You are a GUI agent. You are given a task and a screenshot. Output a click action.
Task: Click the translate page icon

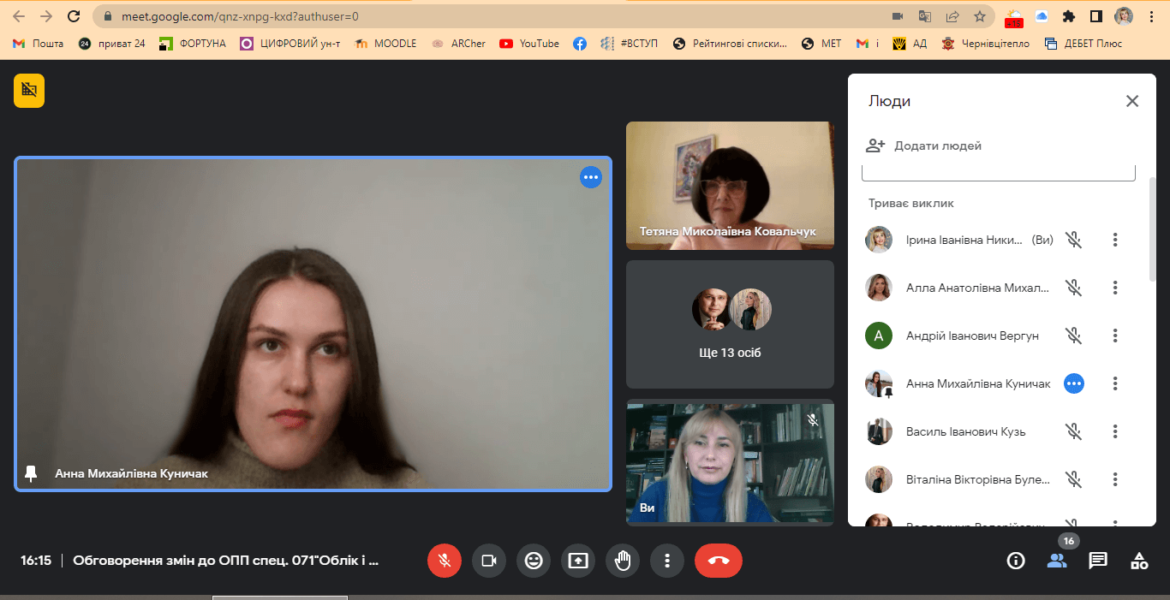(x=925, y=16)
